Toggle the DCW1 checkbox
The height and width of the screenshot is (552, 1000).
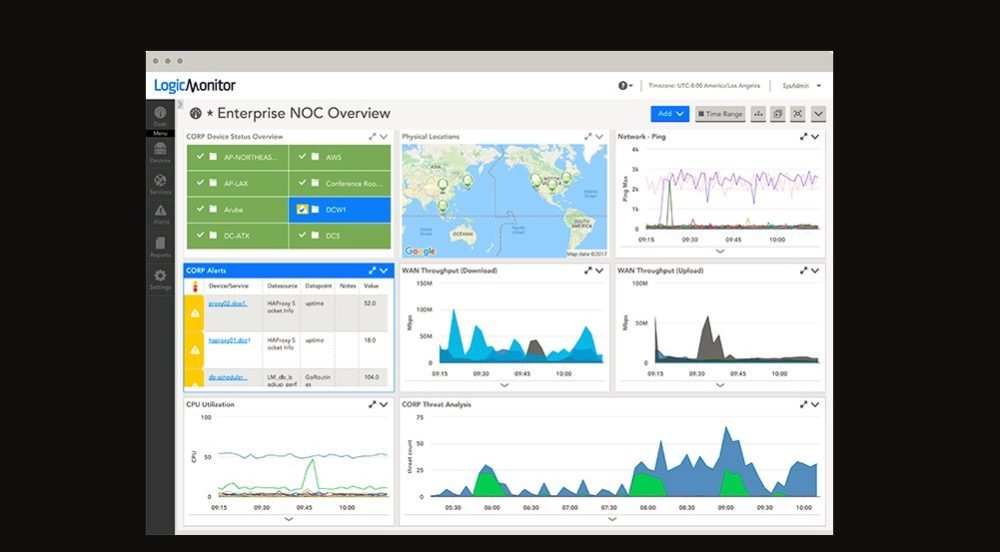tap(303, 210)
